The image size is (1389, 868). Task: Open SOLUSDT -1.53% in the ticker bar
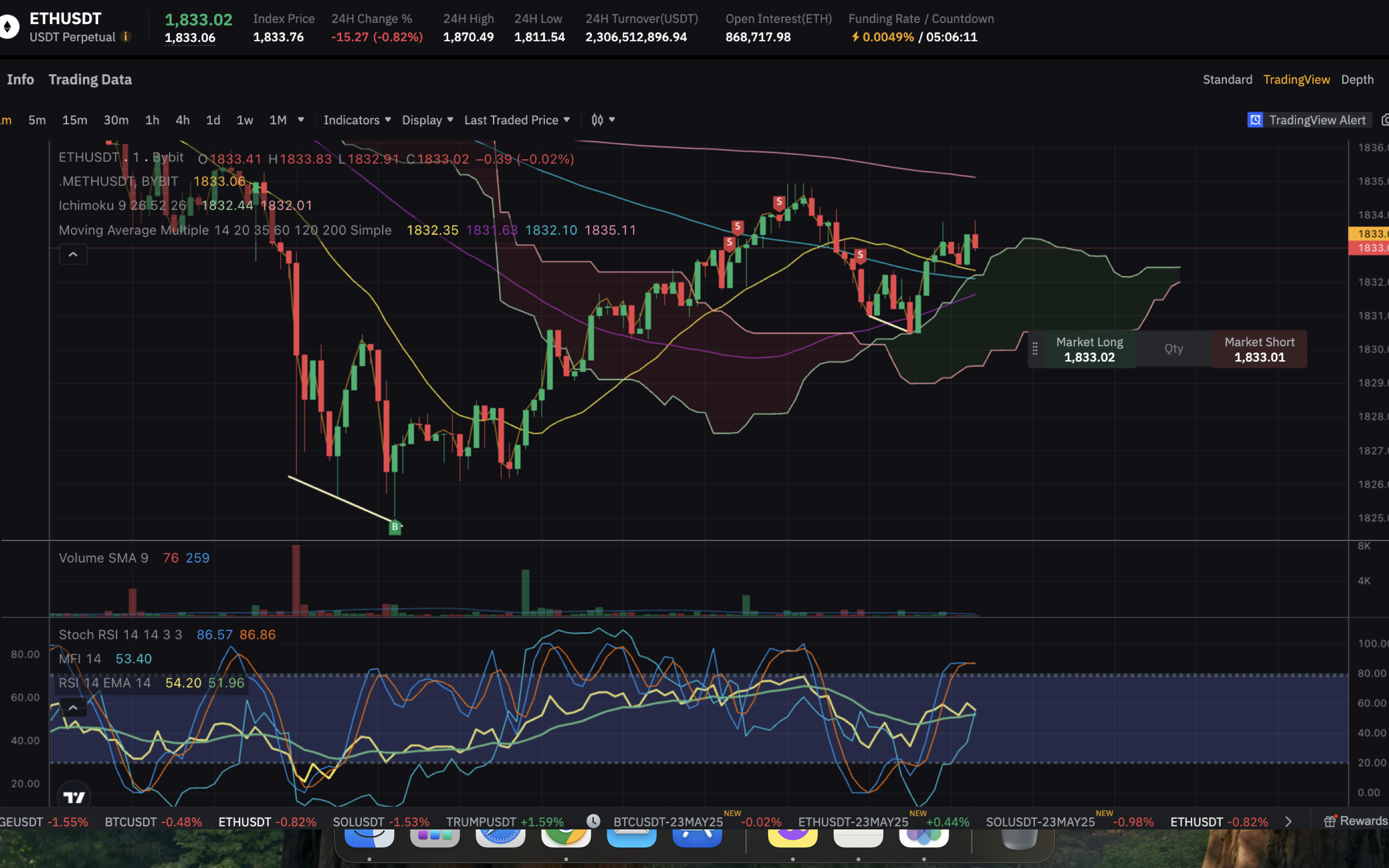(x=381, y=822)
